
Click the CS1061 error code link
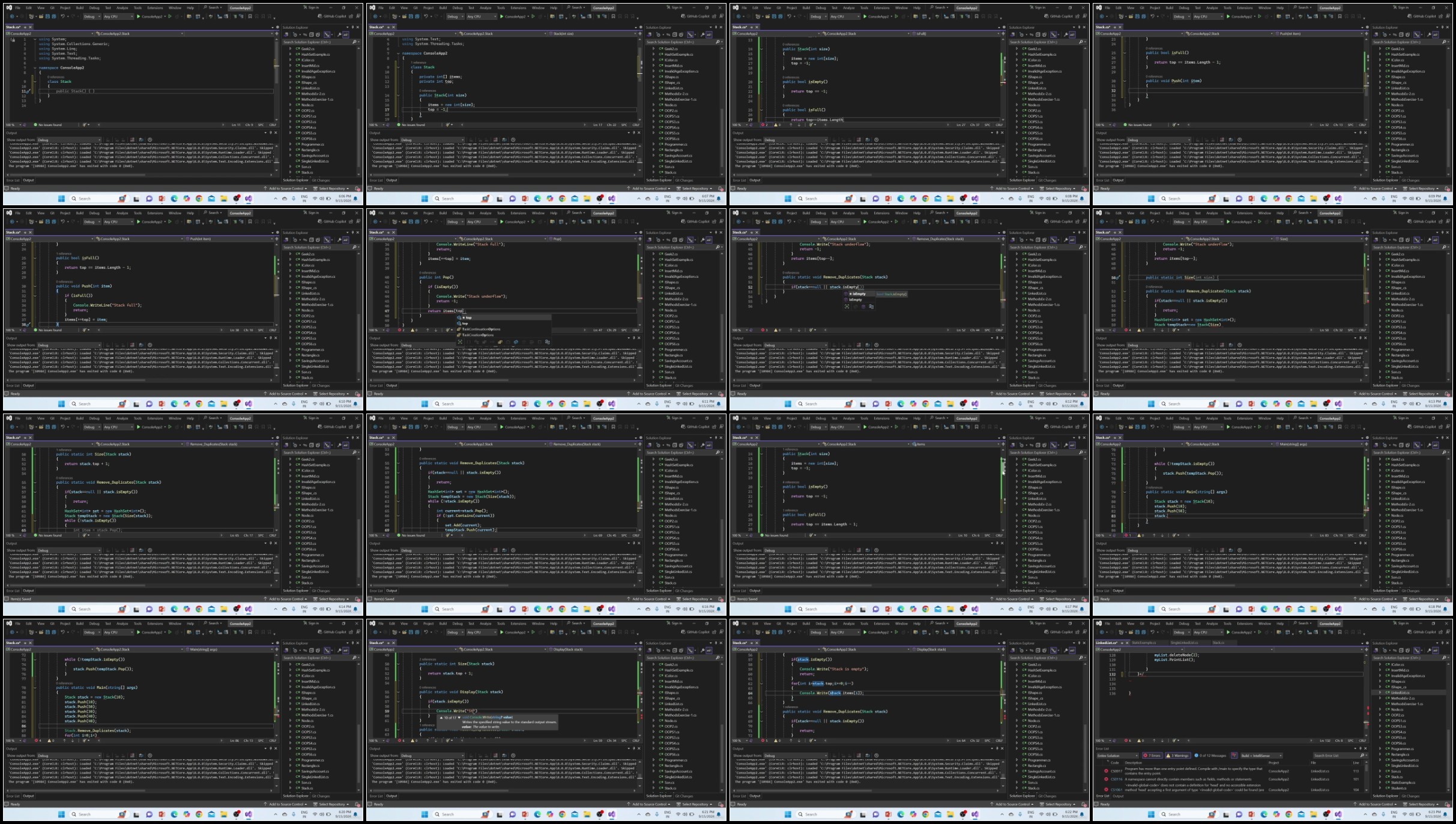pyautogui.click(x=1116, y=790)
